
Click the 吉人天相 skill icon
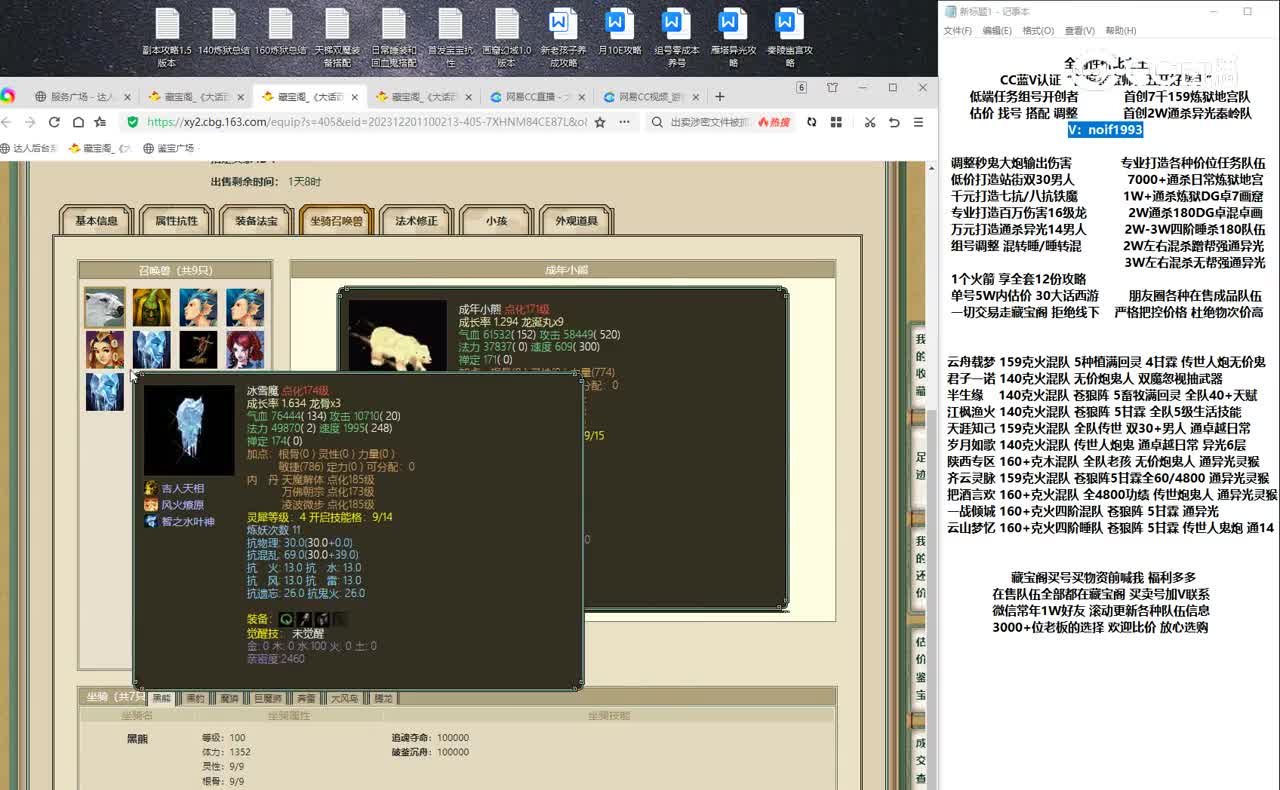(x=151, y=488)
